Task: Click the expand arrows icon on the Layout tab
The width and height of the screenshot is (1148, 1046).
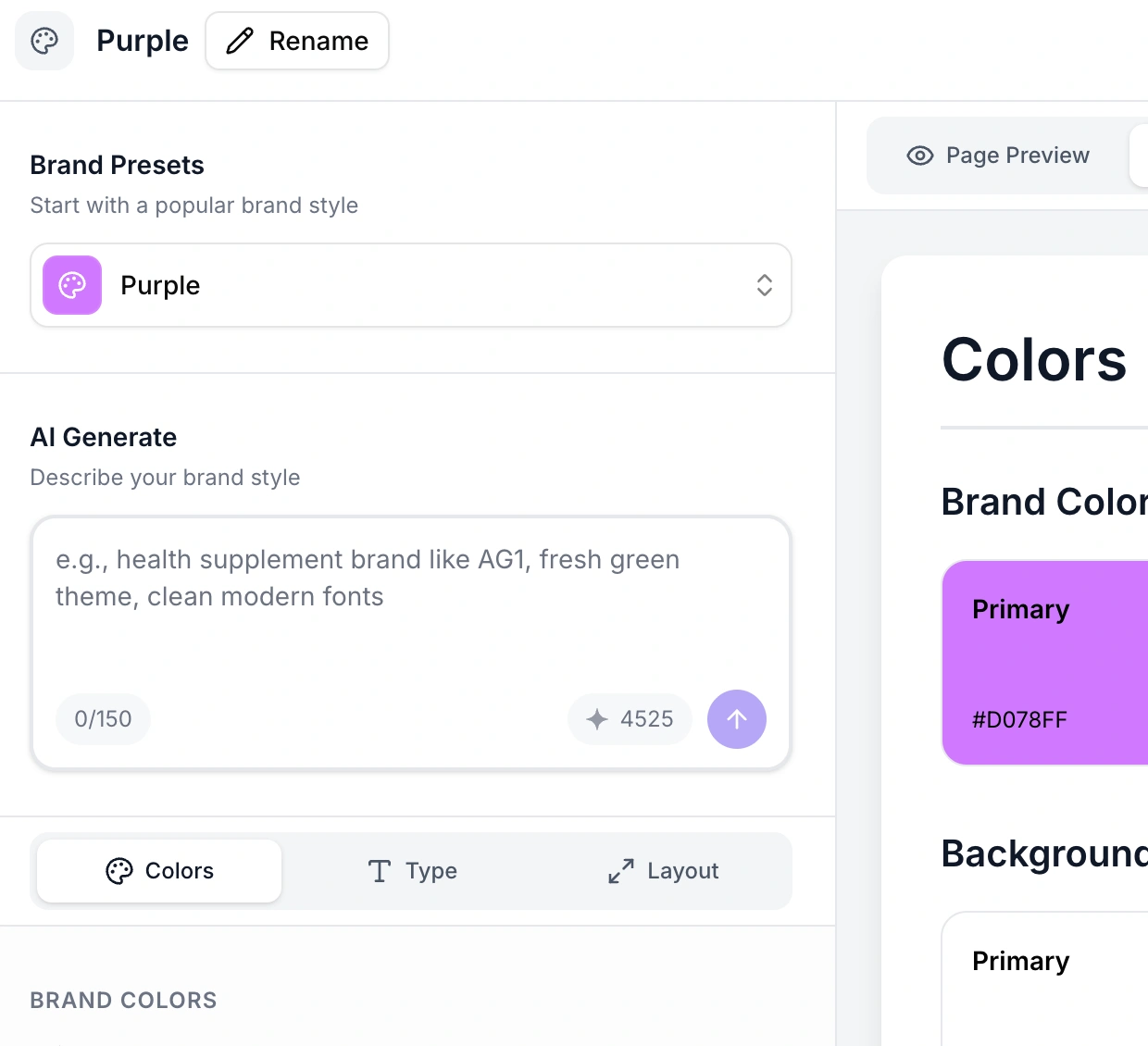Action: point(621,871)
